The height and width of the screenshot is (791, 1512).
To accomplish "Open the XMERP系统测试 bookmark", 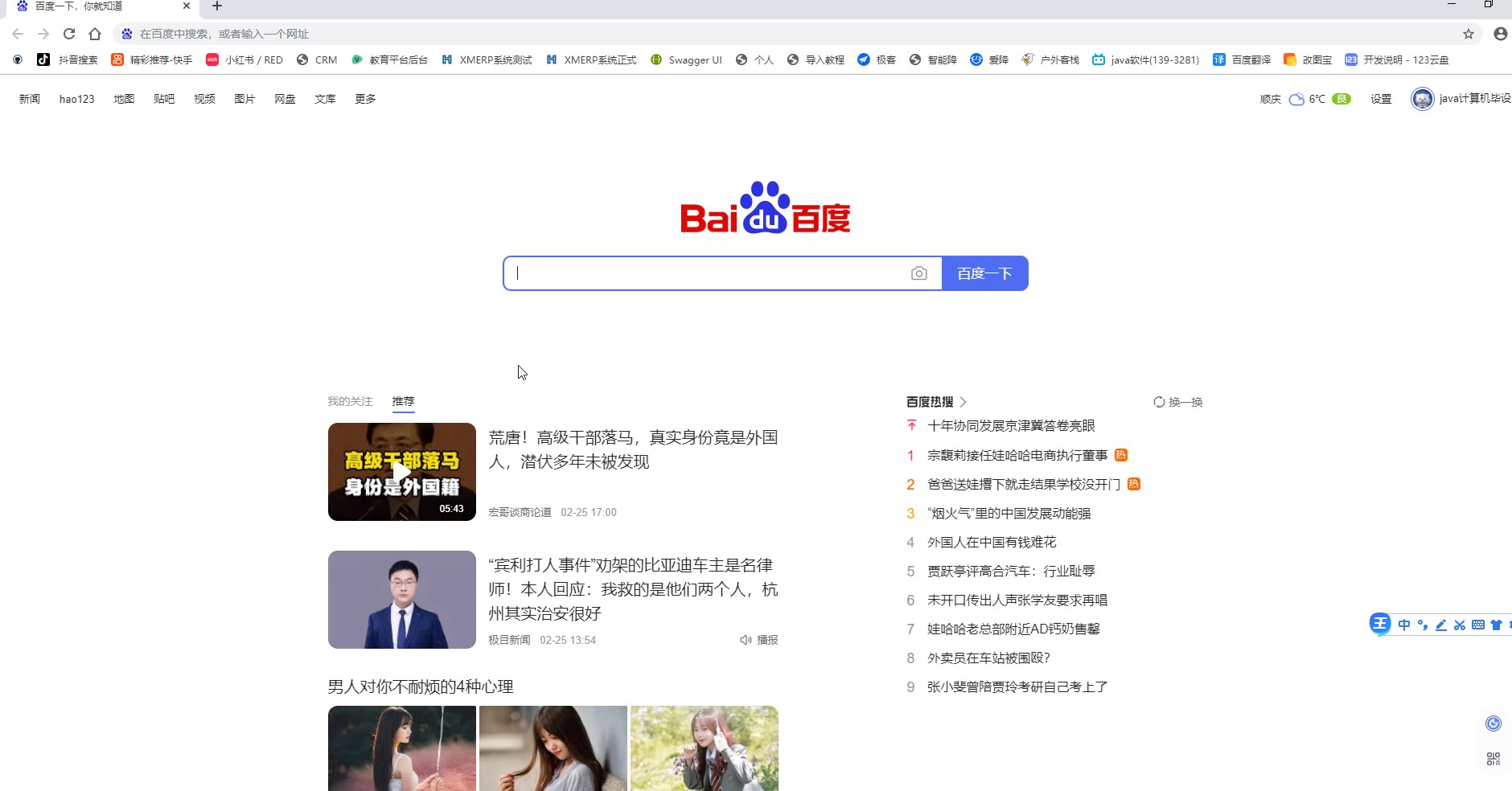I will [487, 59].
